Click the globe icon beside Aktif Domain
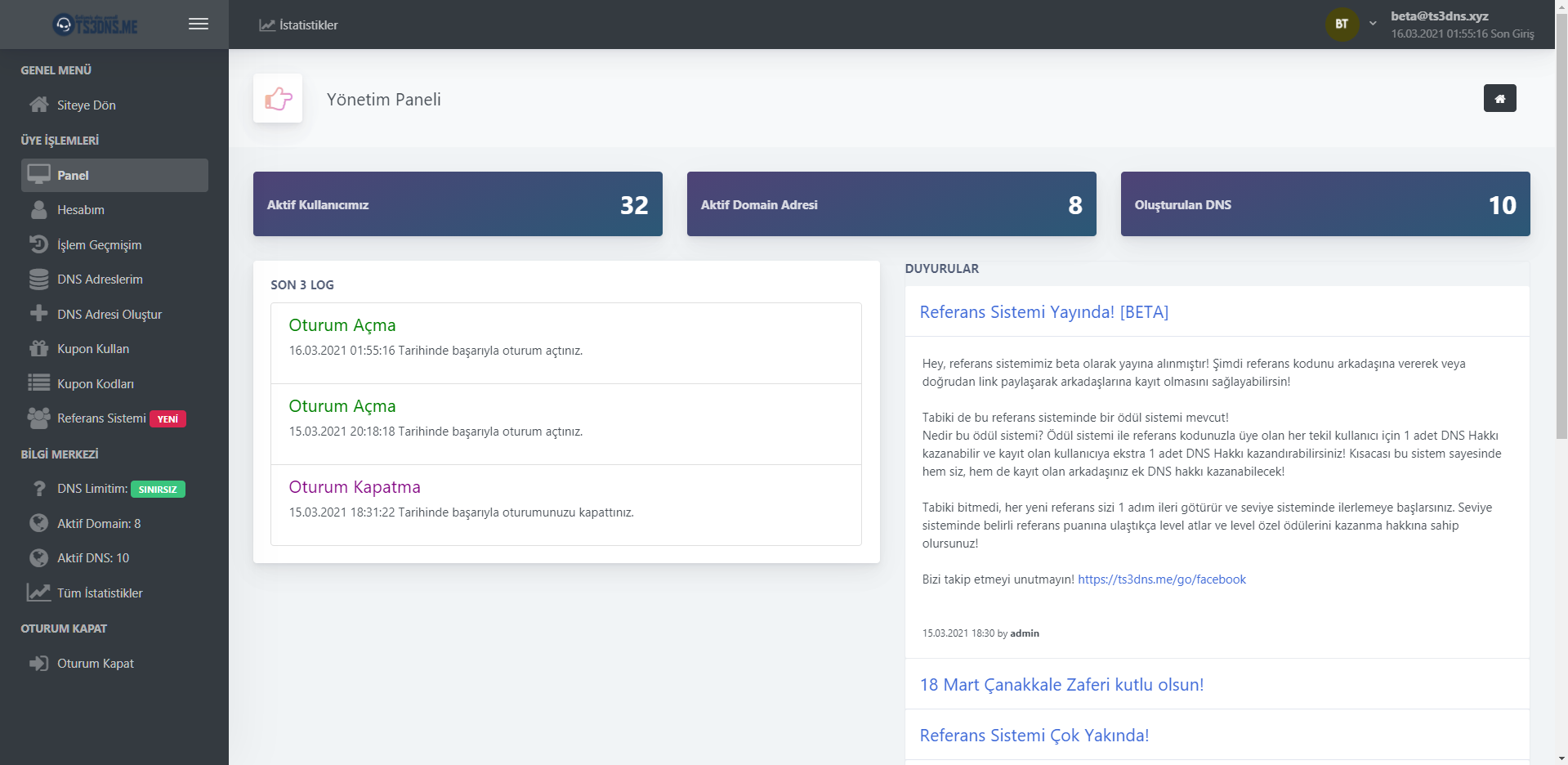 [x=38, y=523]
